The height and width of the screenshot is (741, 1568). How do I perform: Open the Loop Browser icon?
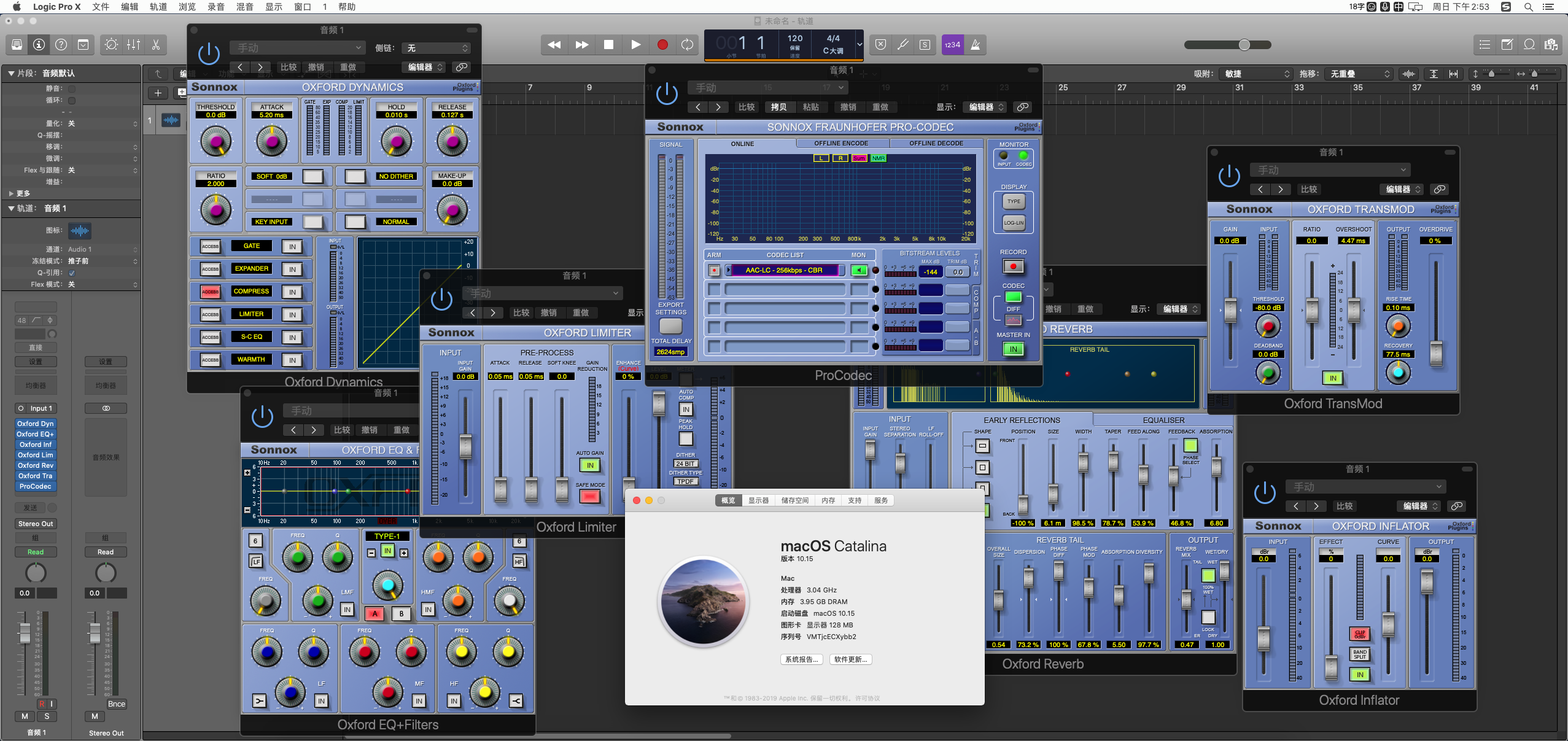[x=1529, y=44]
